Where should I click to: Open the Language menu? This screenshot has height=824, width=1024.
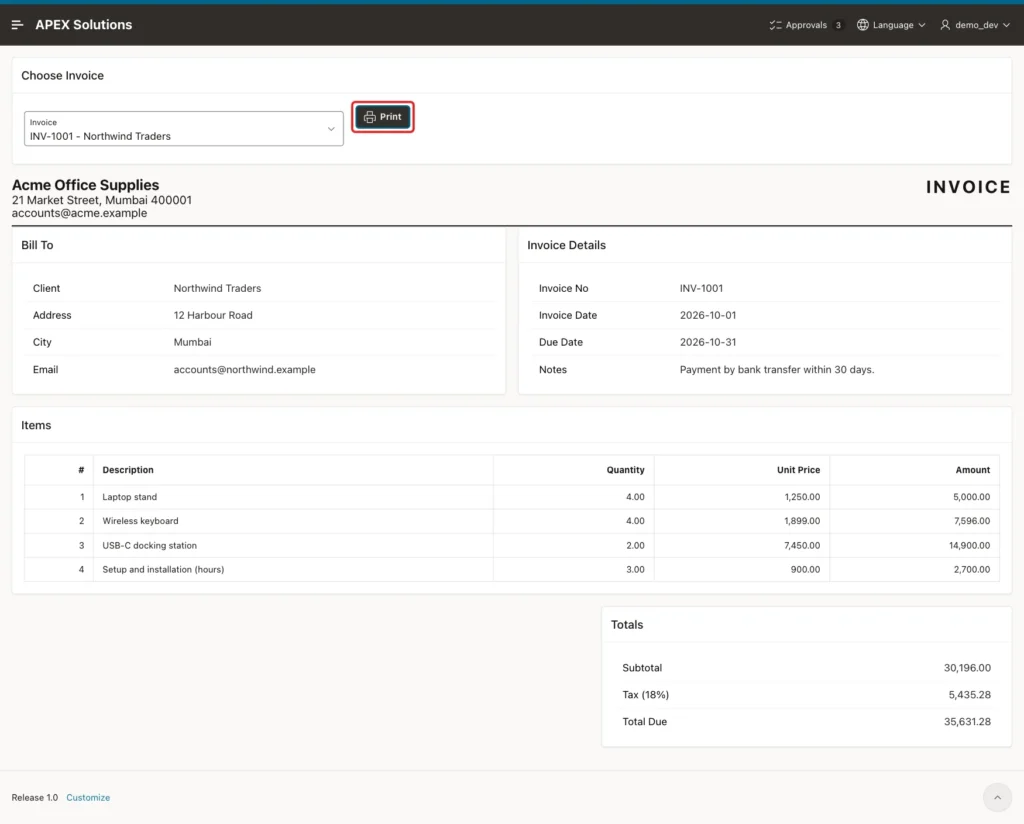(891, 25)
